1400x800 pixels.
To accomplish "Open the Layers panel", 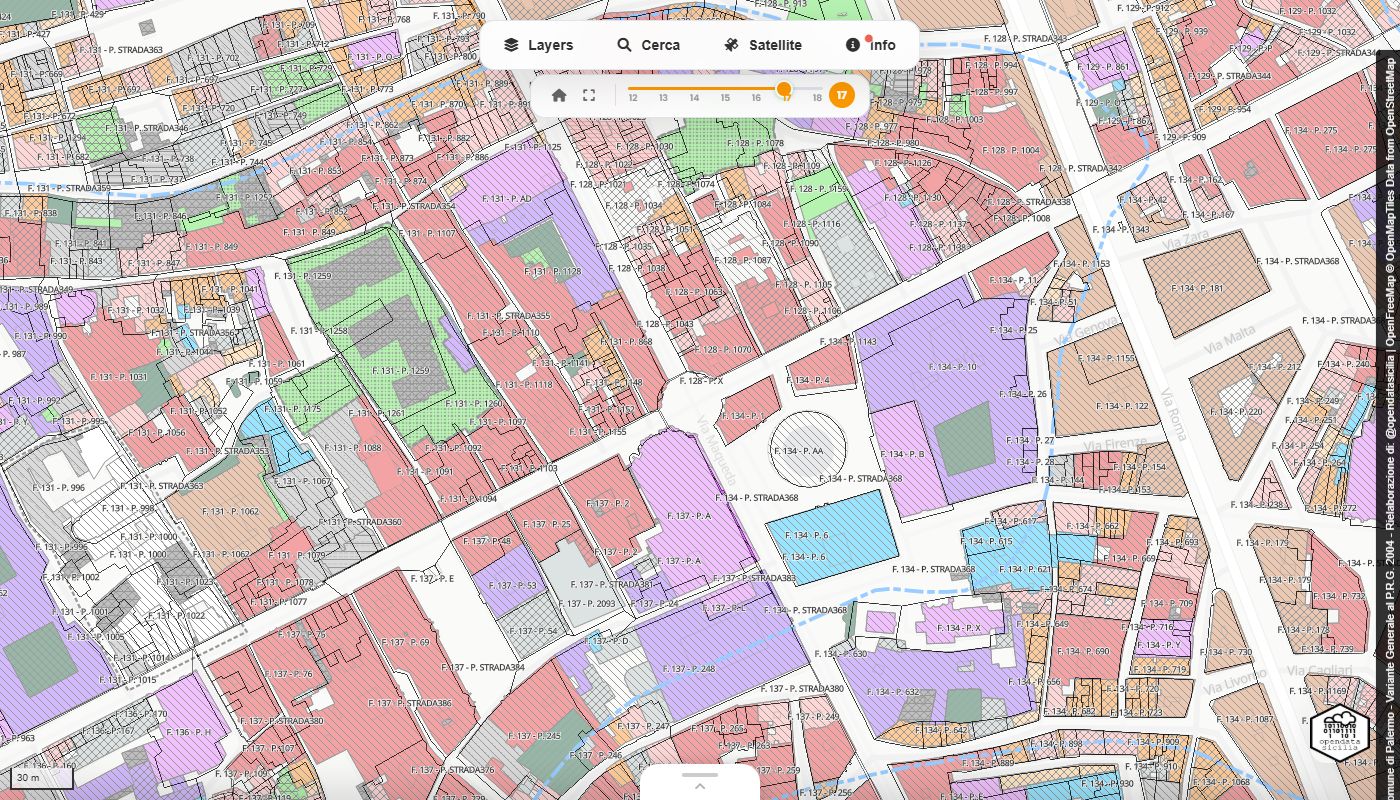I will [538, 45].
